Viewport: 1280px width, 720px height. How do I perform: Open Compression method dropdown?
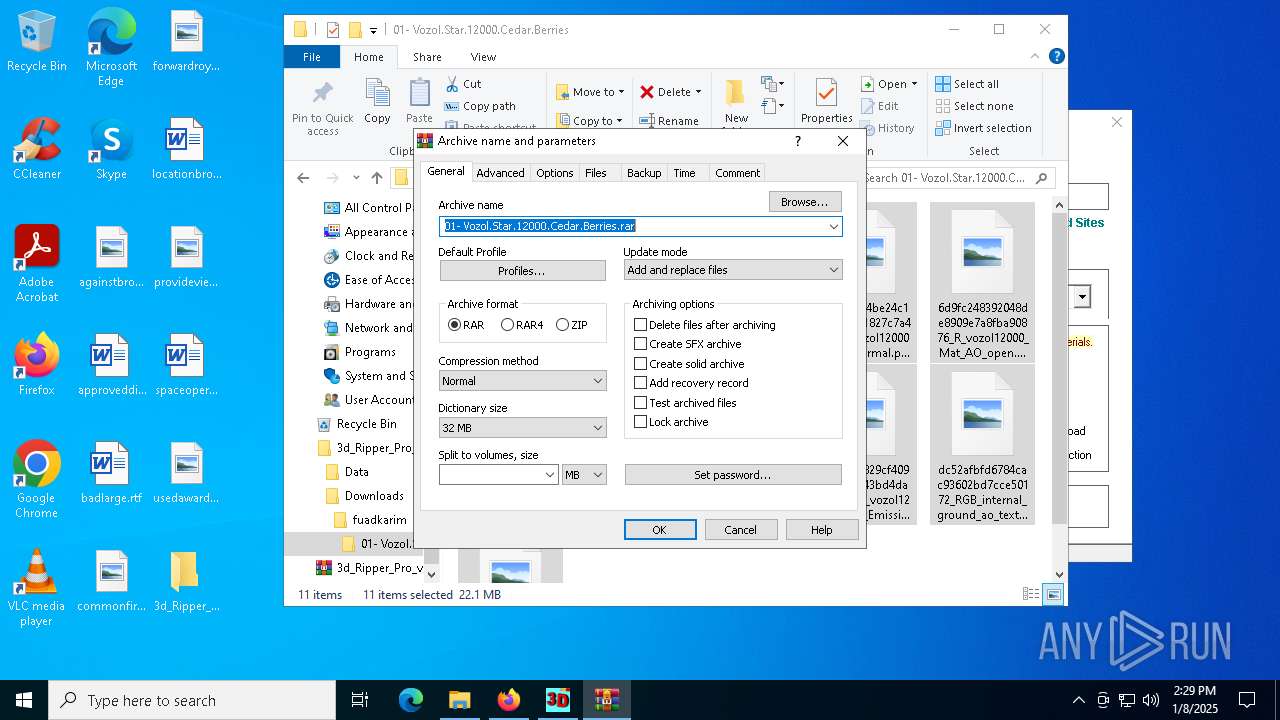coord(523,381)
